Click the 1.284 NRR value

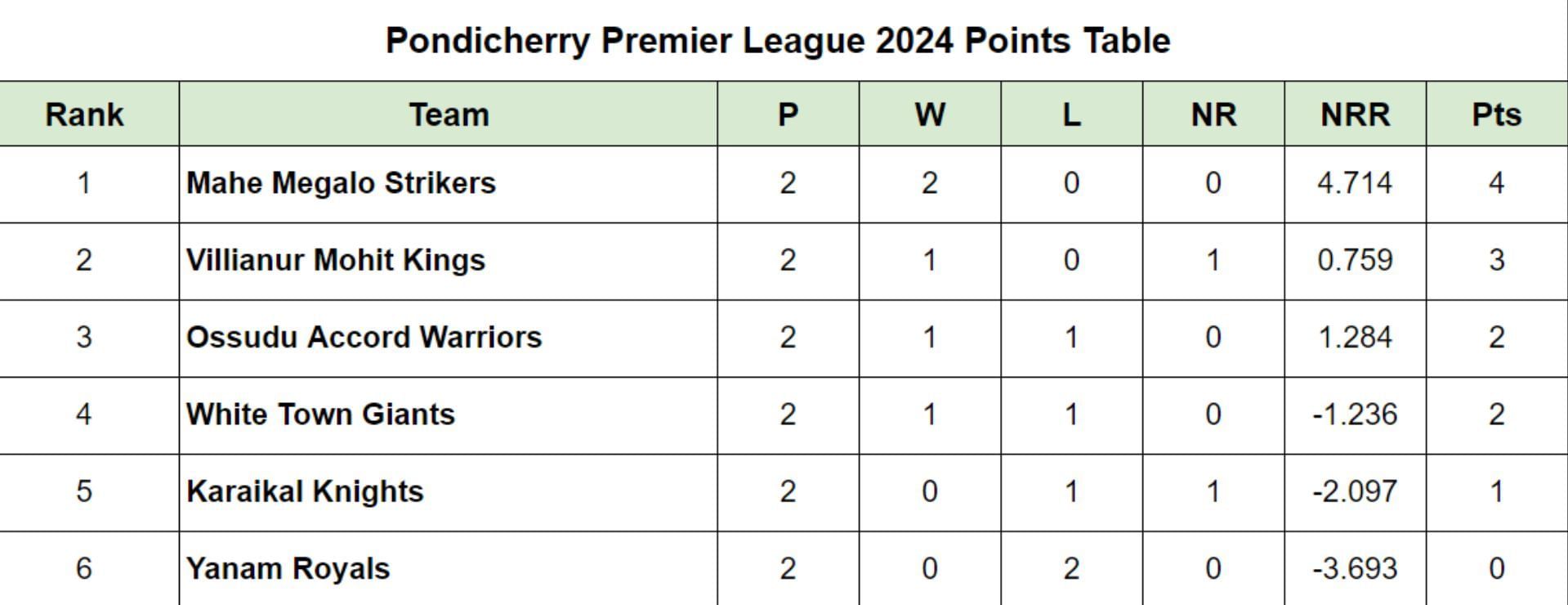click(x=1355, y=337)
